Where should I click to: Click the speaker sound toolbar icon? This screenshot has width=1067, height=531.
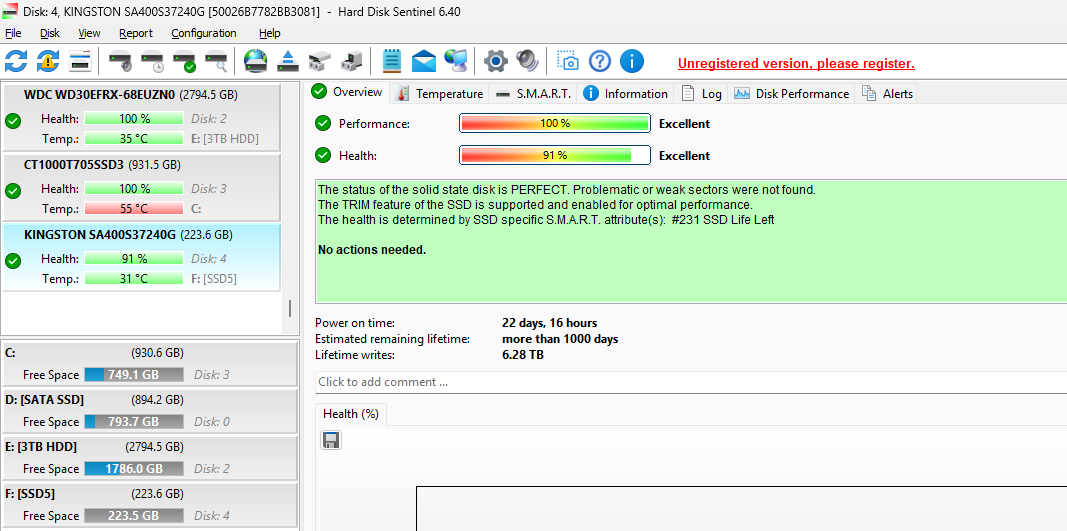527,61
